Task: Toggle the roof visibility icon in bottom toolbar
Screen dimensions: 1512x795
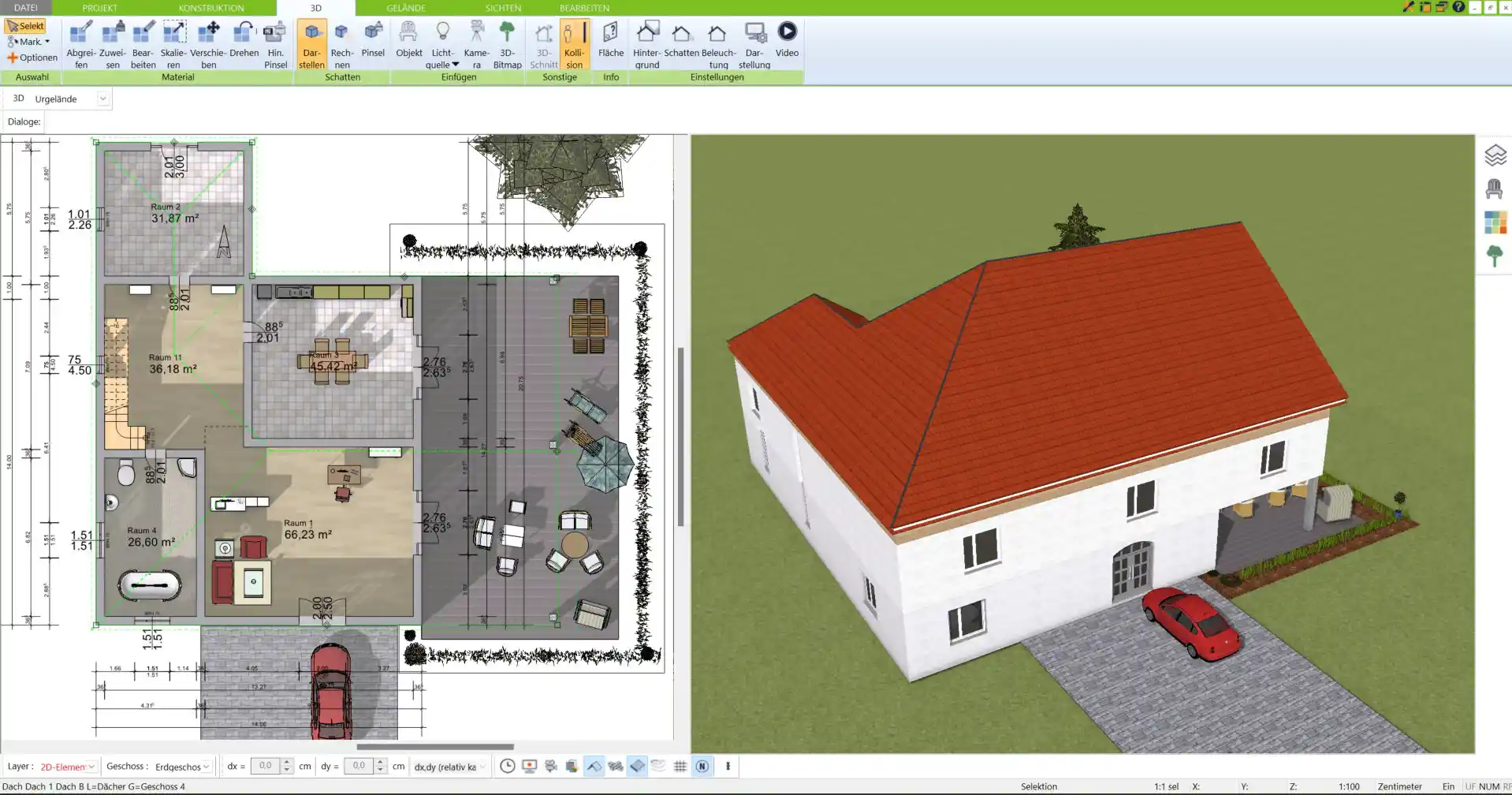Action: pyautogui.click(x=594, y=766)
